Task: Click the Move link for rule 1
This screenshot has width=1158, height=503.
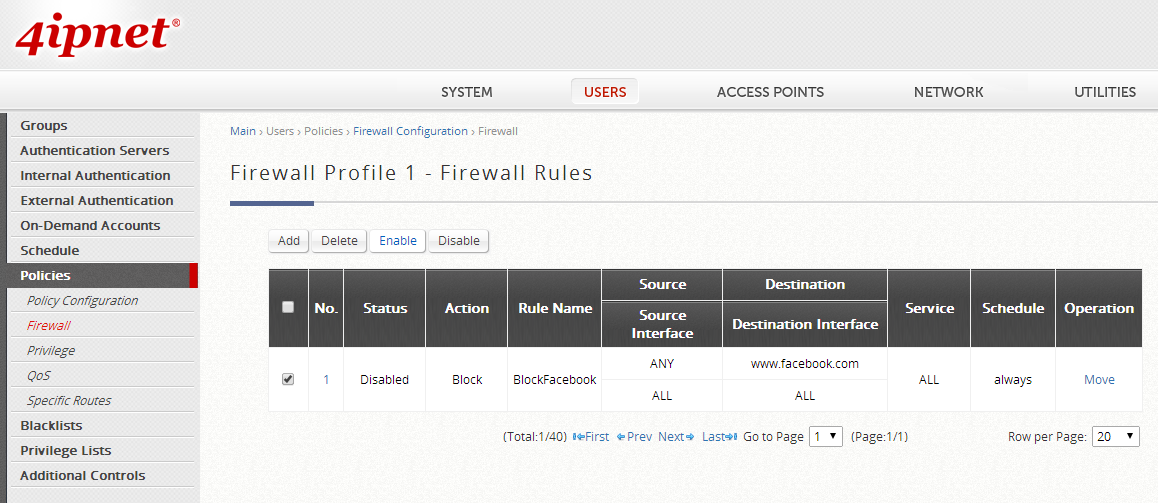Action: click(x=1099, y=380)
